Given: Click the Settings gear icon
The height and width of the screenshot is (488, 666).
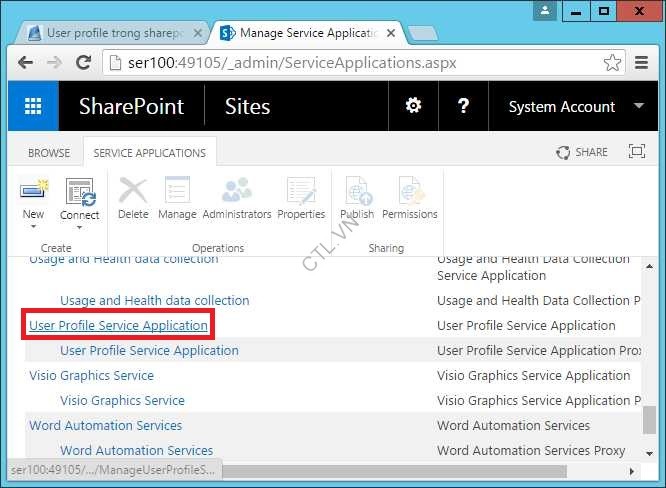Looking at the screenshot, I should 412,107.
